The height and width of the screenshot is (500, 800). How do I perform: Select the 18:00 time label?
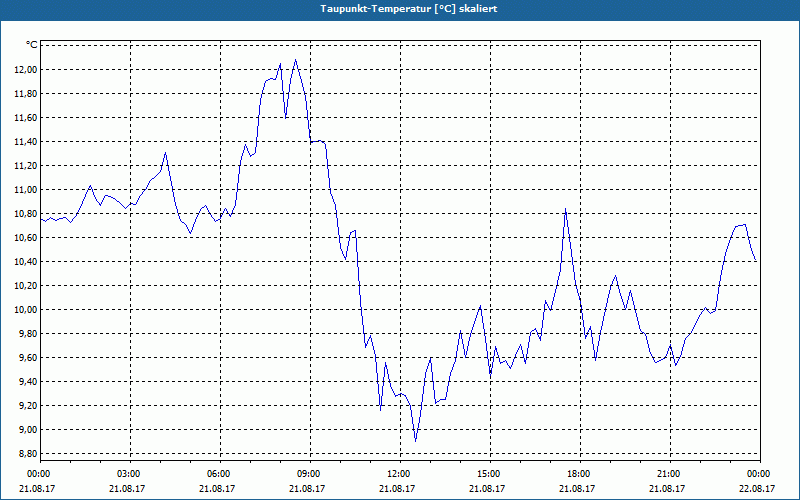(581, 474)
